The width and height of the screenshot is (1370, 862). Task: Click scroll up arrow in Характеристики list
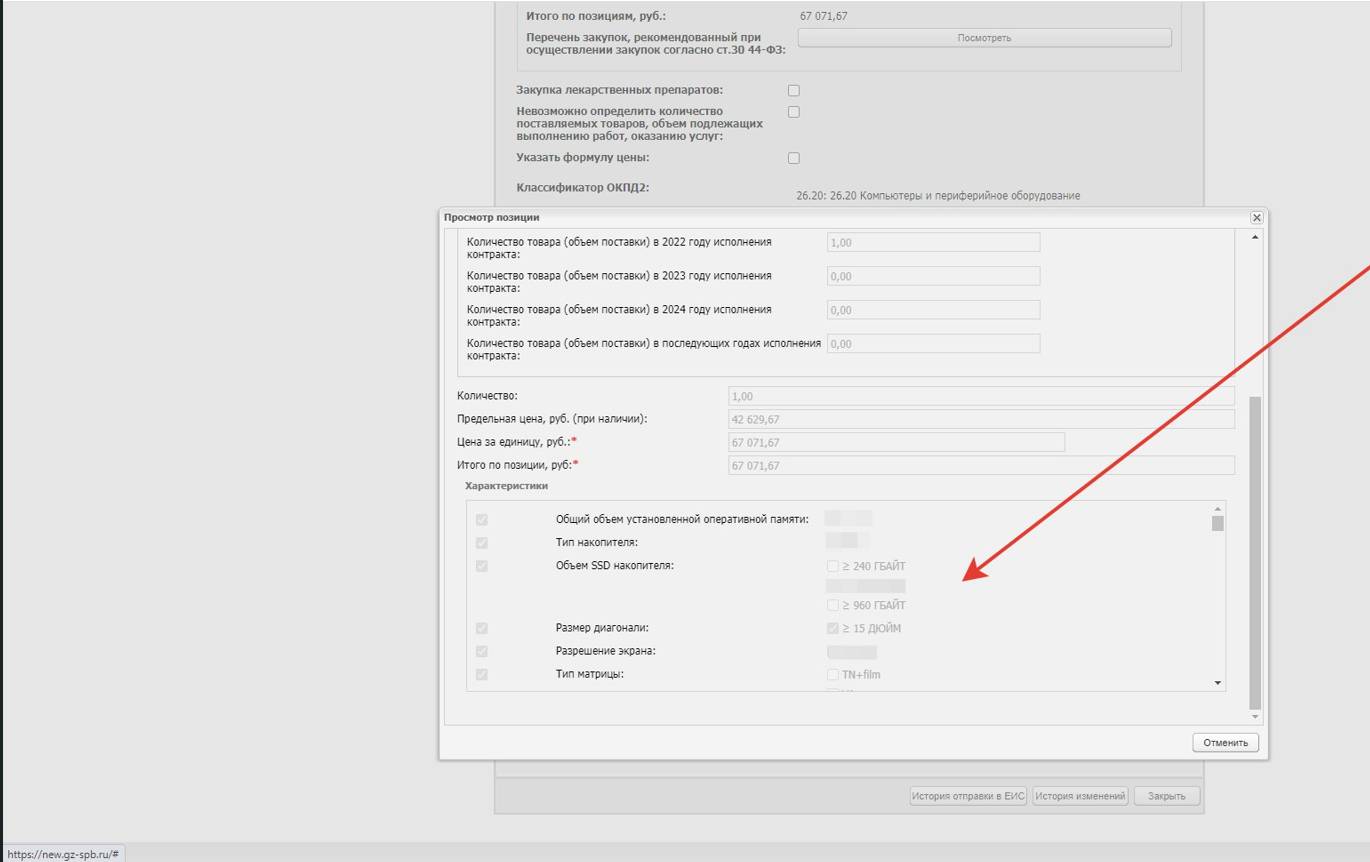tap(1217, 509)
